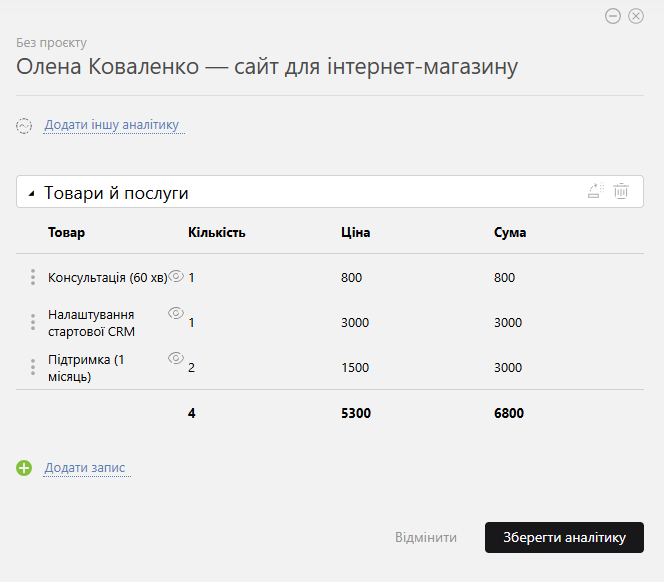Screen dimensions: 664x582
Task: Select the product name Консультація (60 хв)
Action: (108, 277)
